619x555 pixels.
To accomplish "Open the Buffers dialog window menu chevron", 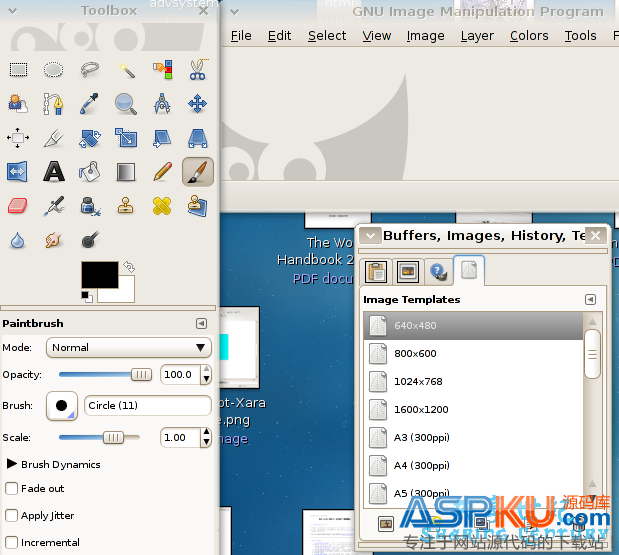I will coord(371,236).
